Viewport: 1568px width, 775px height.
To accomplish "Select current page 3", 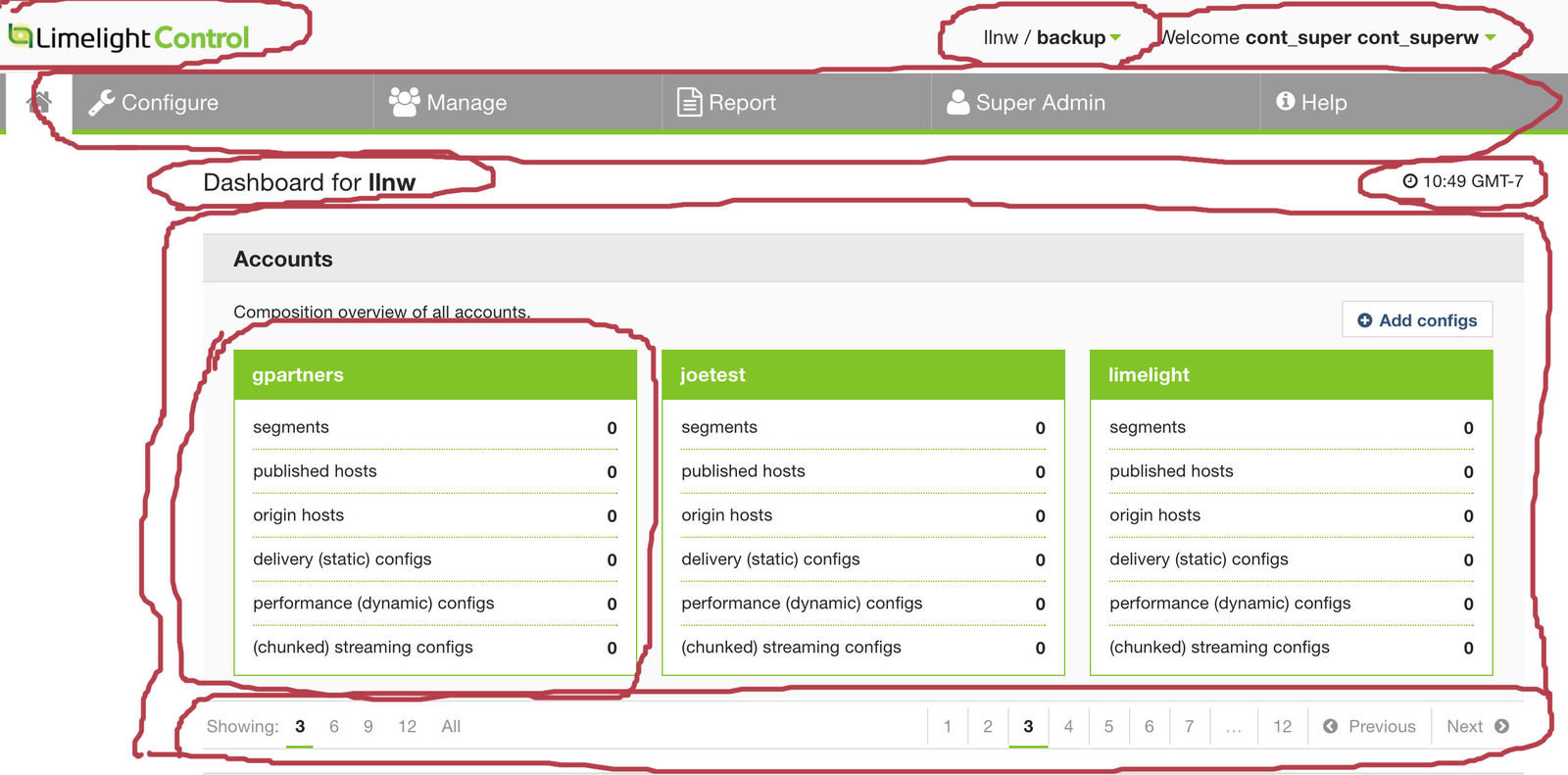I will pyautogui.click(x=1028, y=726).
